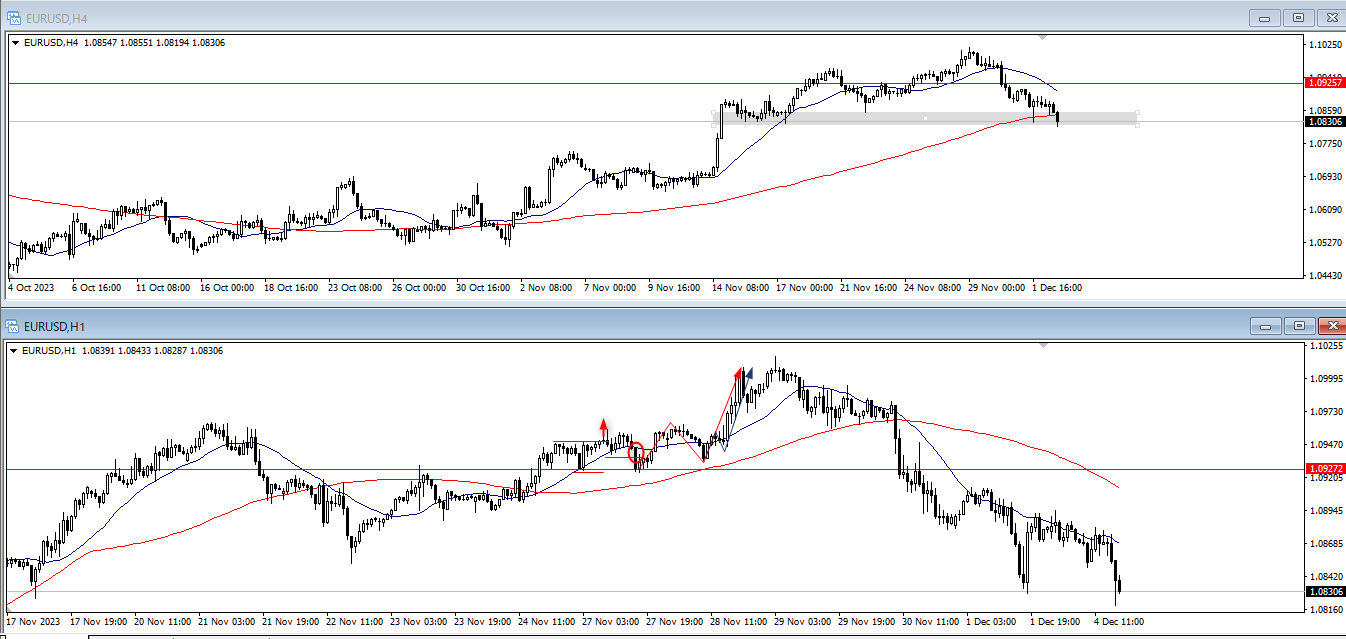
Task: Select the red circle marker on H1 chart
Action: 636,454
